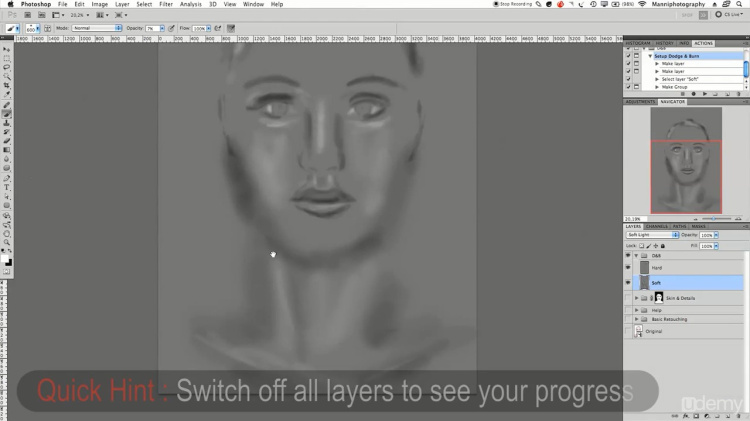
Task: Select the Crop tool
Action: (7, 86)
